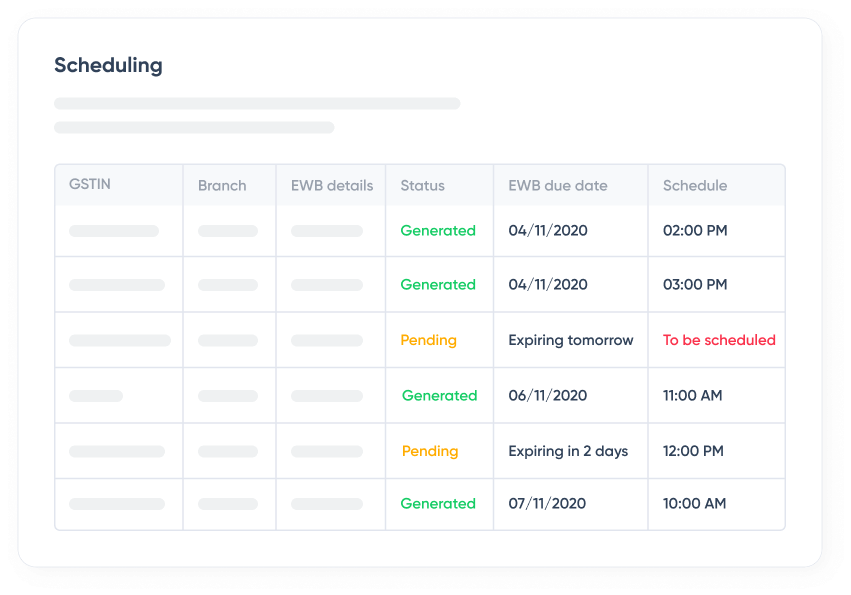Click the Scheduling heading
Screen dimensions: 851x595
(x=108, y=66)
